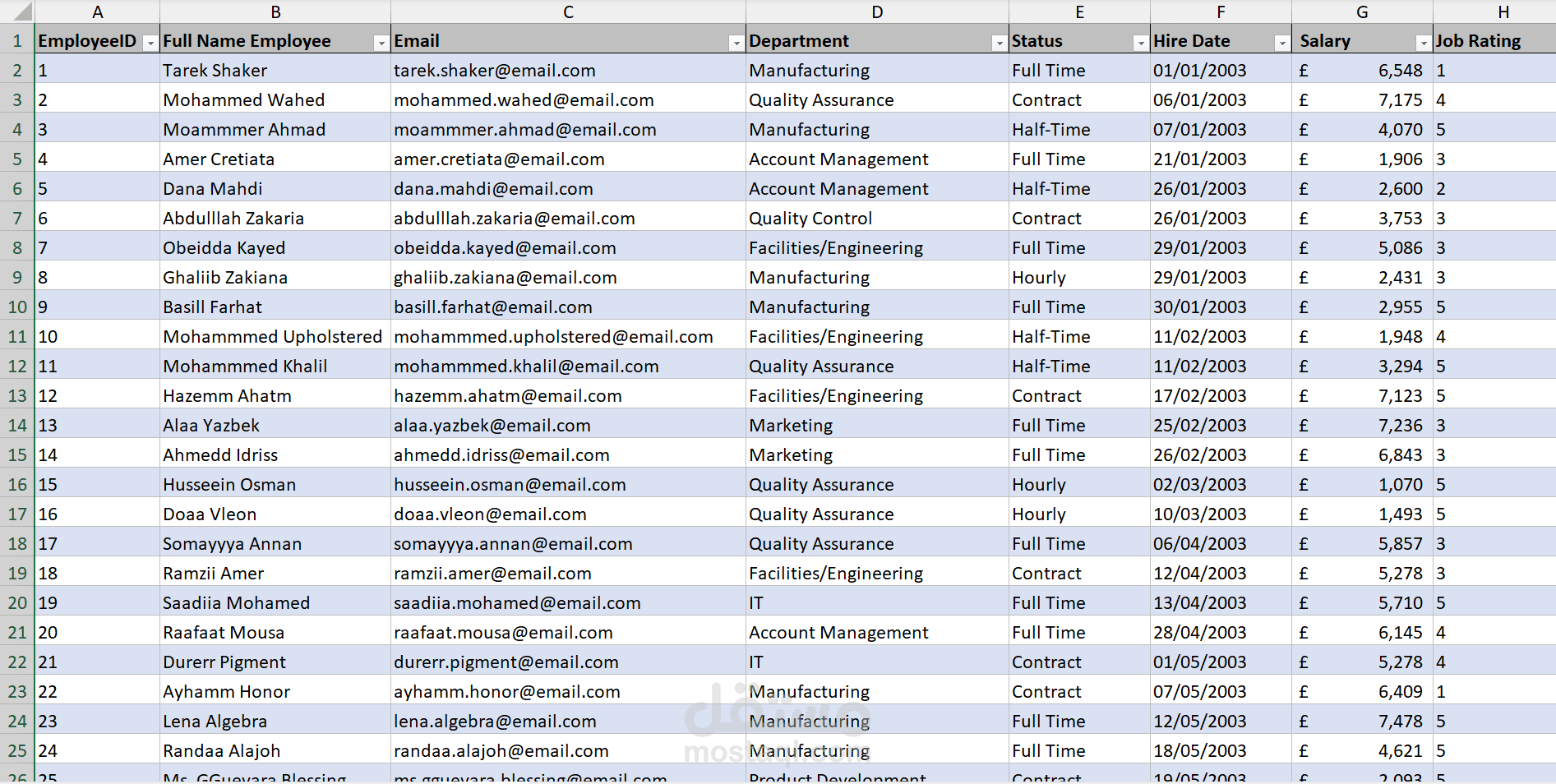
Task: Click the email mohammmed.khalil@email.com
Action: click(x=568, y=366)
